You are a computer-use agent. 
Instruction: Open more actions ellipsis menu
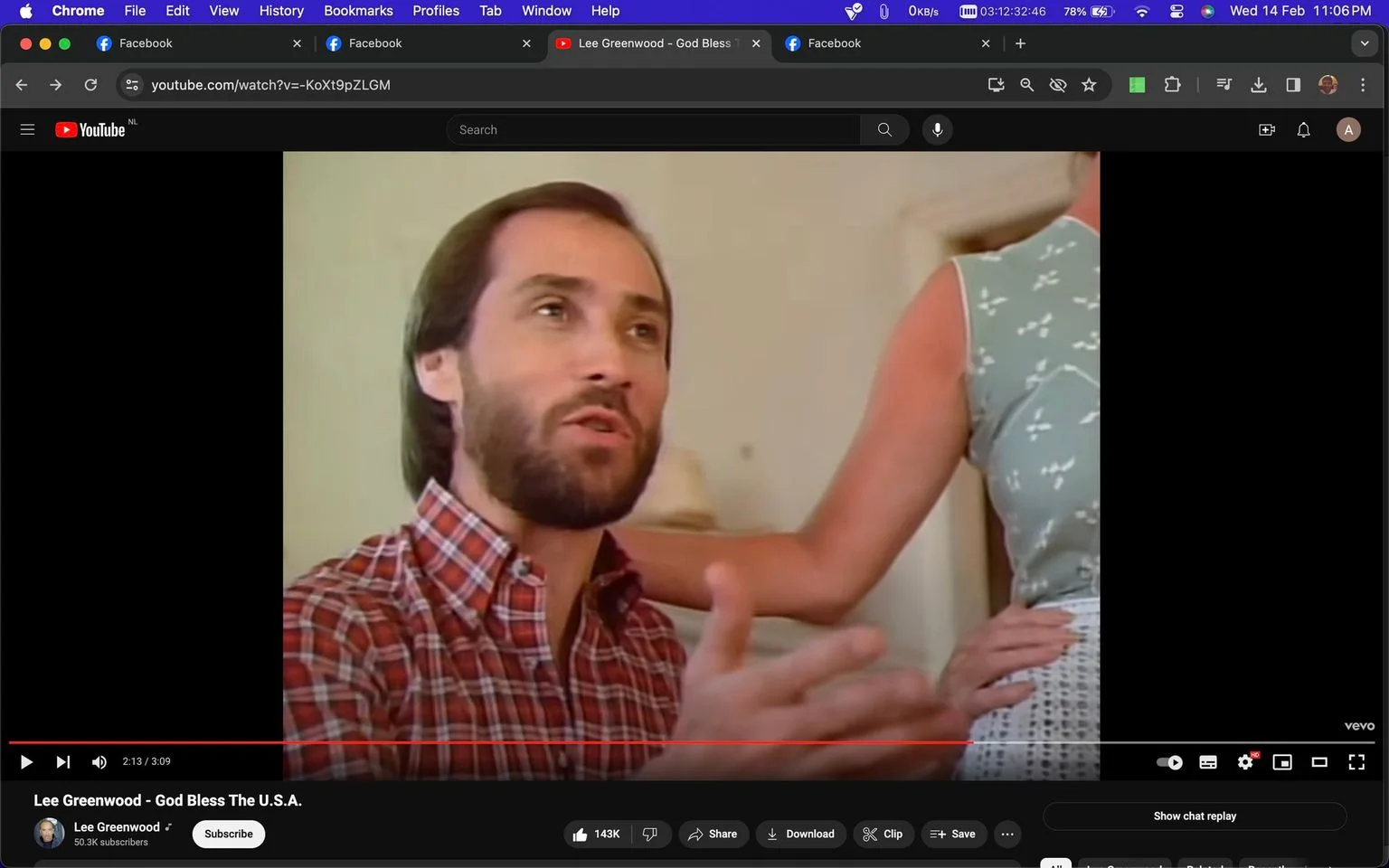pyautogui.click(x=1007, y=834)
